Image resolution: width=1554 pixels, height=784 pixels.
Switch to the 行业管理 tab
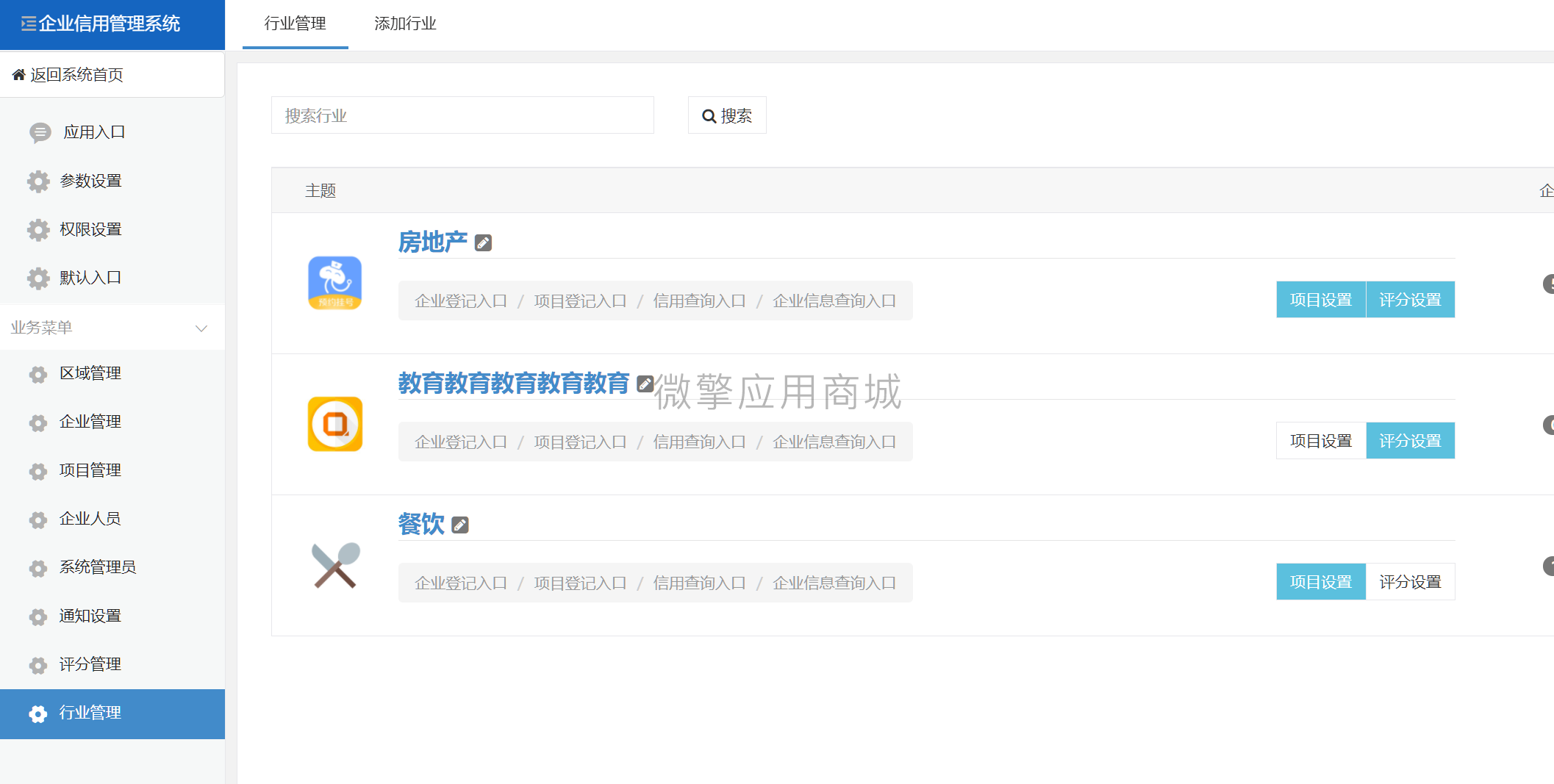click(296, 24)
